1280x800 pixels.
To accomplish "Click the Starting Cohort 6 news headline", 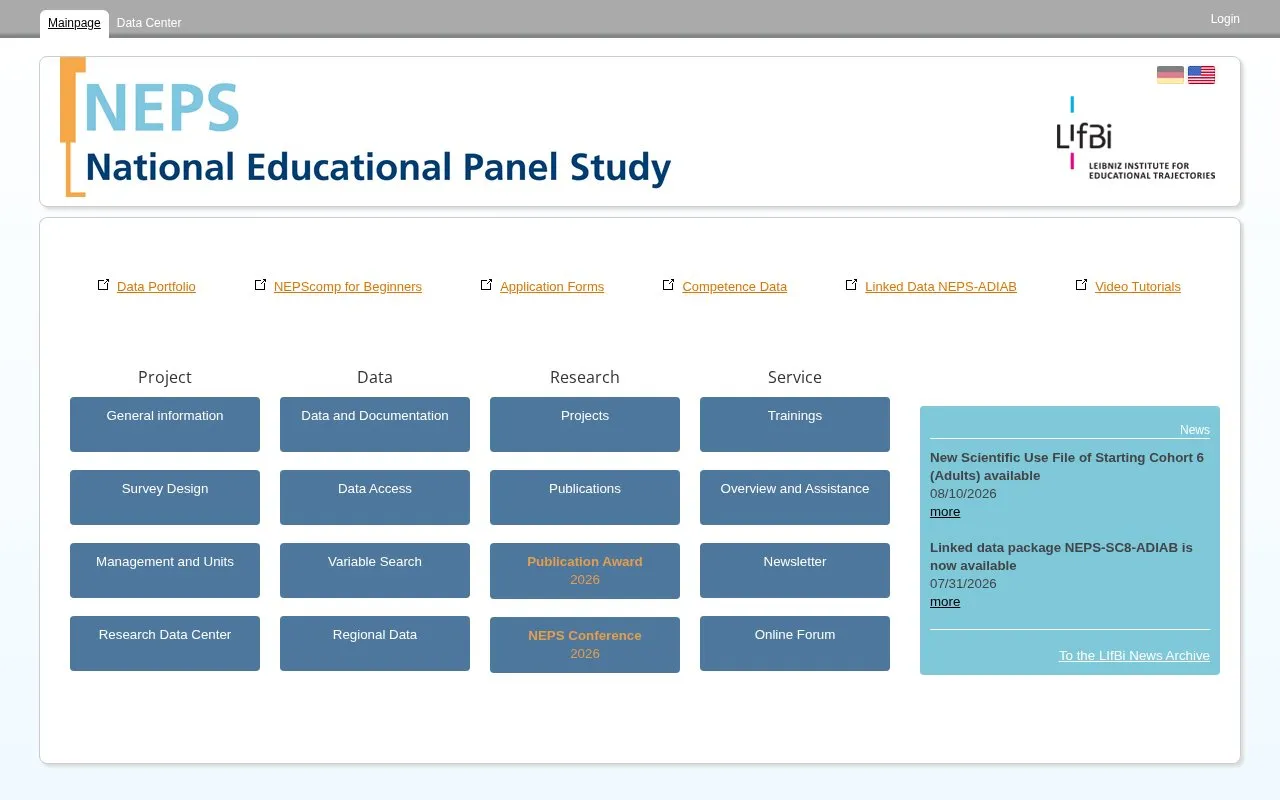I will click(x=1067, y=467).
